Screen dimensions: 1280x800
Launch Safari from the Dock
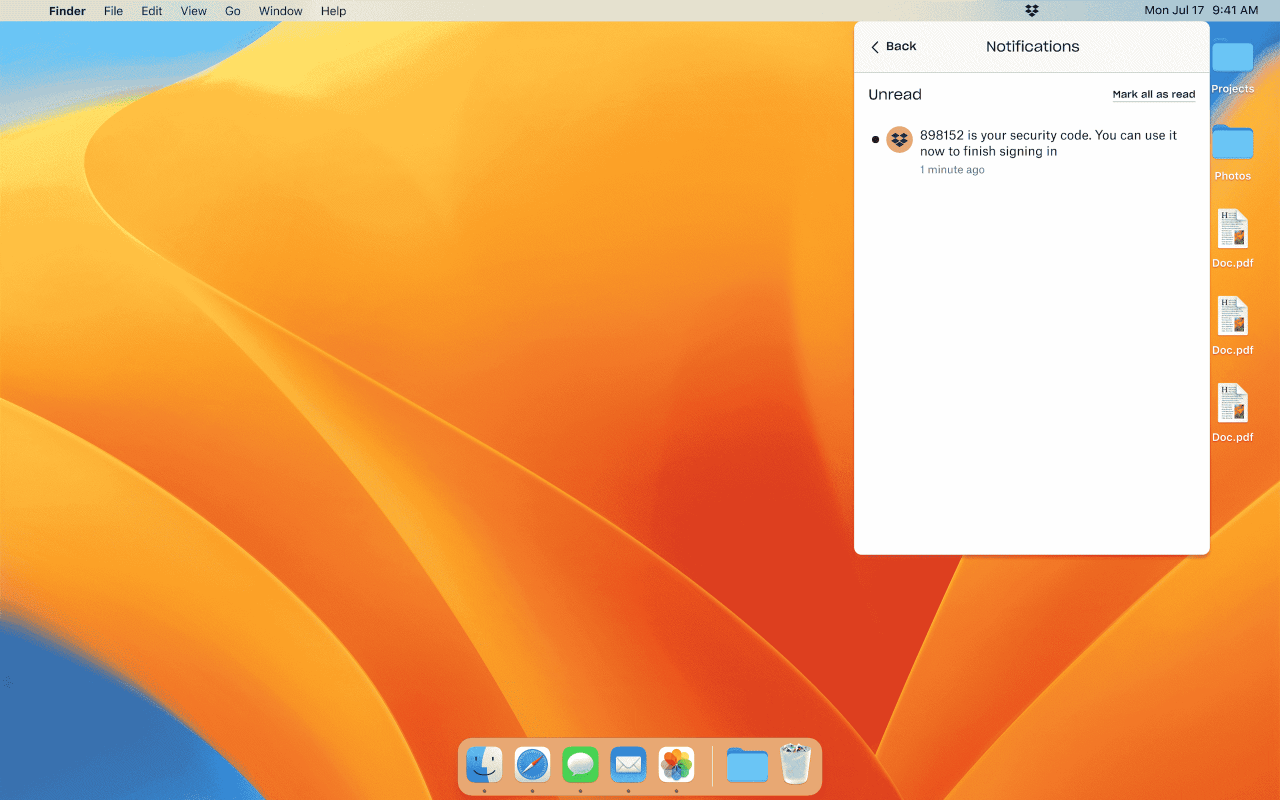(532, 765)
